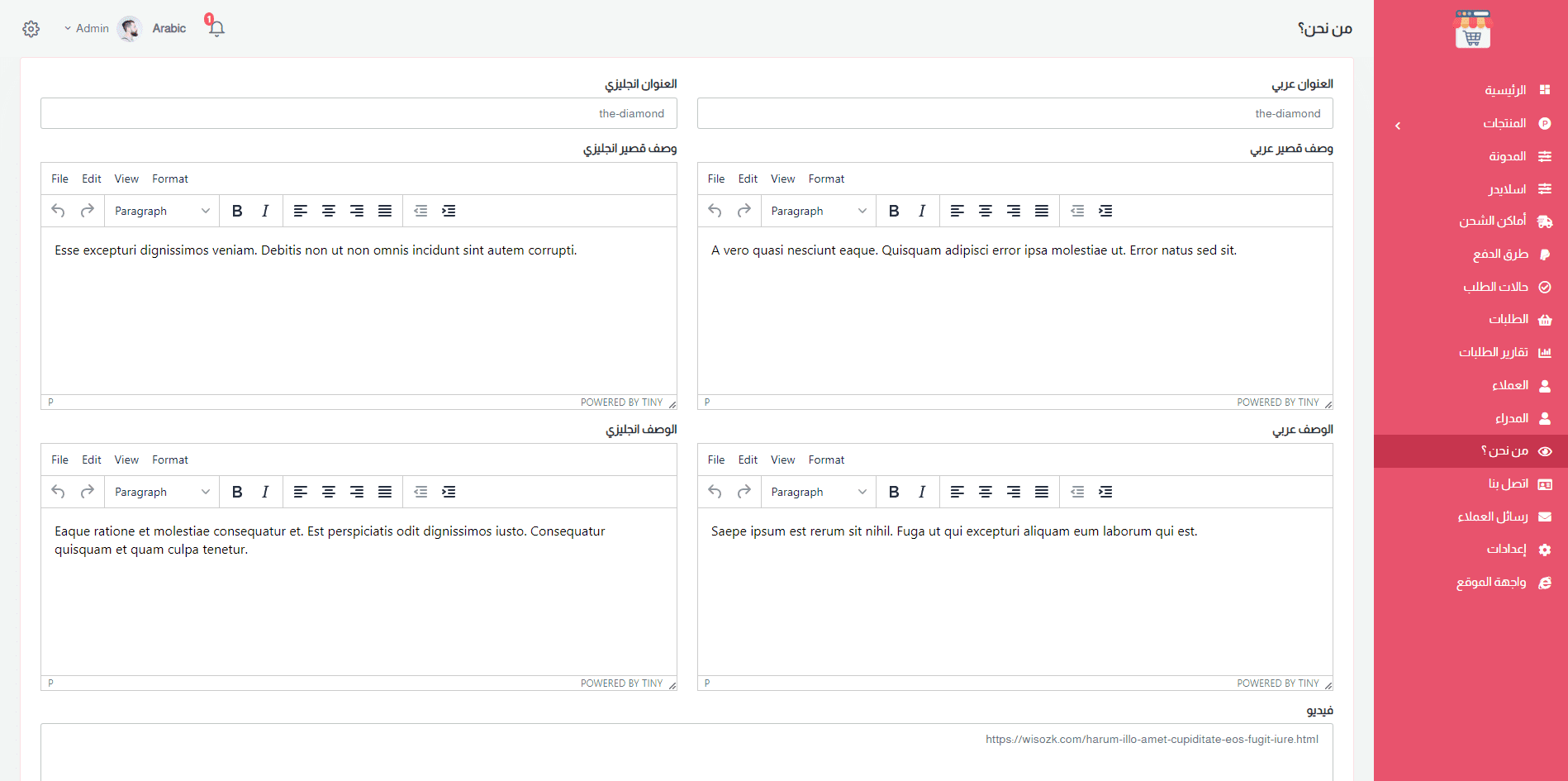1568x781 pixels.
Task: Click the notification bell icon
Action: click(x=216, y=28)
